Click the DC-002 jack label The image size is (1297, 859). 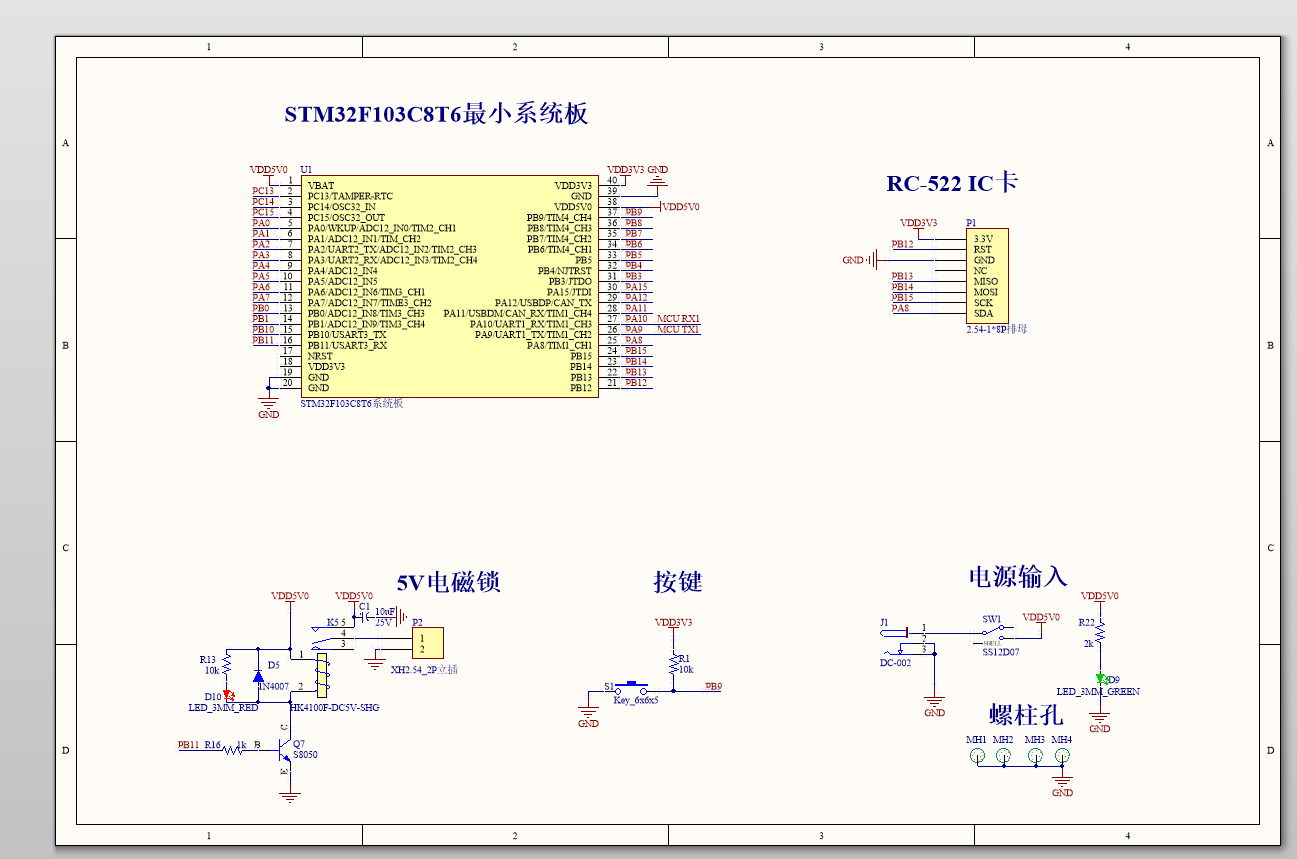point(895,663)
